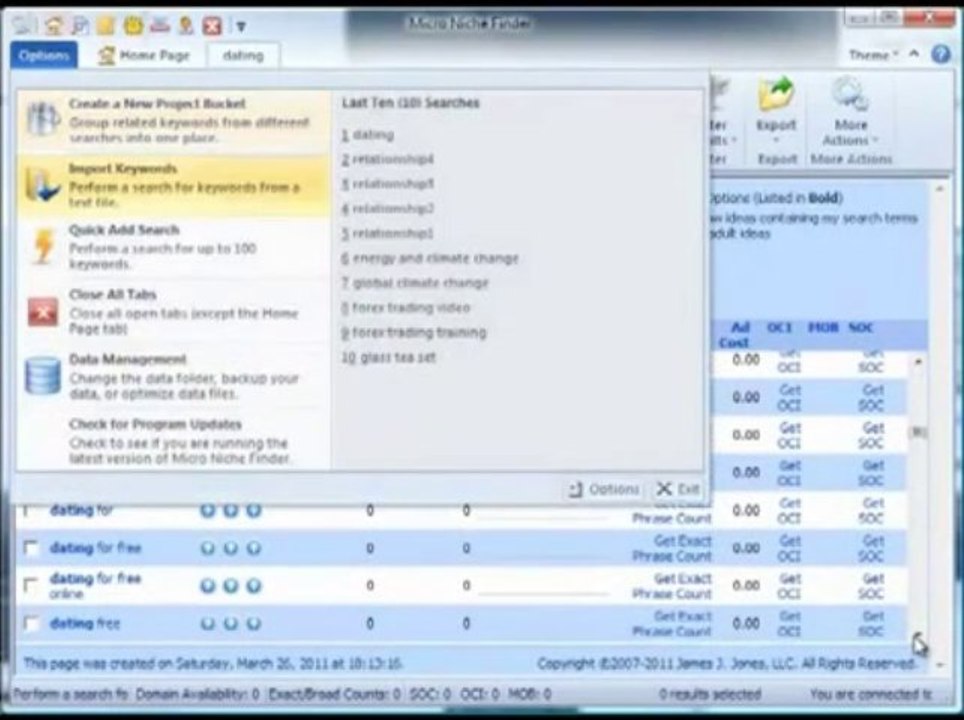Click Get SOC in 'dating for free' row
This screenshot has width=964, height=720.
pyautogui.click(x=872, y=548)
